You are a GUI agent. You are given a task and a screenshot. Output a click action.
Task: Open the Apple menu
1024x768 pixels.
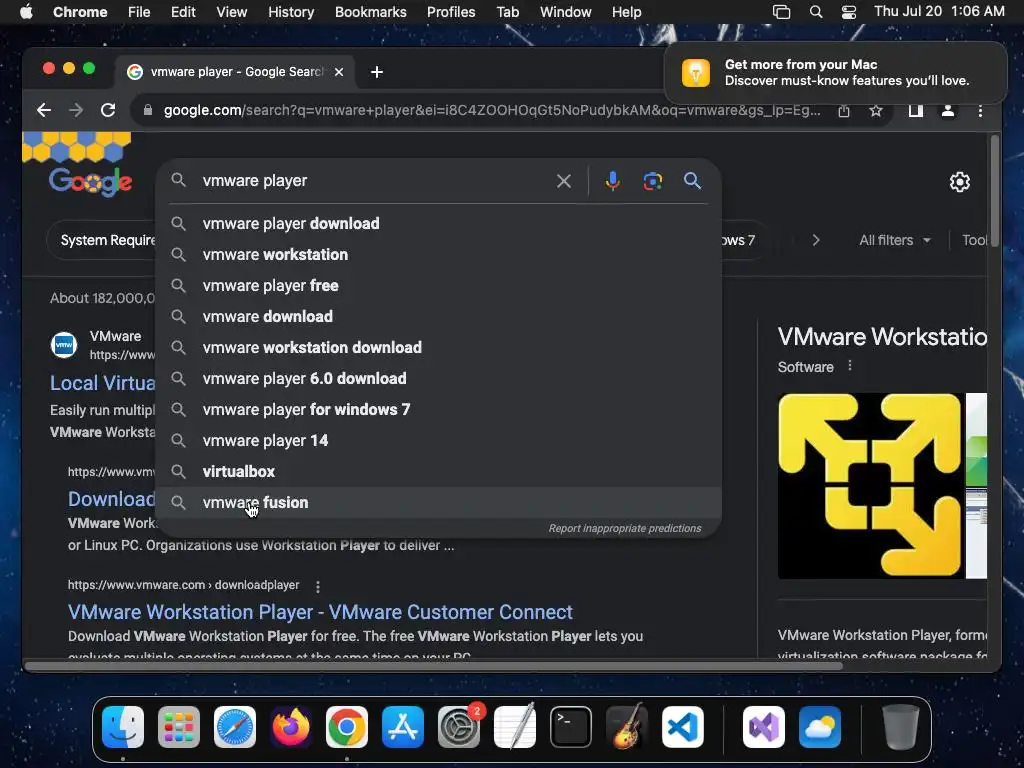tap(26, 12)
